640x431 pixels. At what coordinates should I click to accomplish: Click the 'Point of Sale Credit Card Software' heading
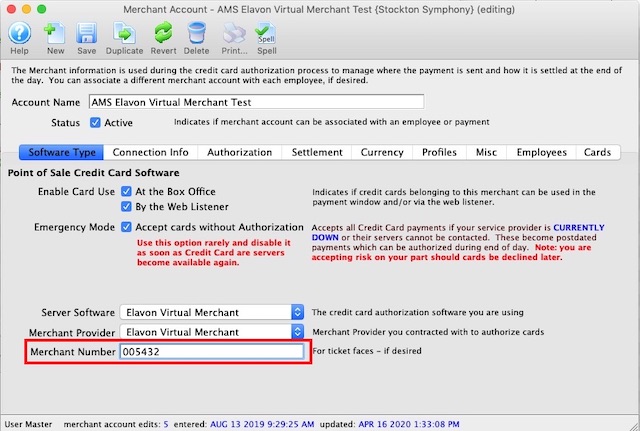tap(93, 173)
